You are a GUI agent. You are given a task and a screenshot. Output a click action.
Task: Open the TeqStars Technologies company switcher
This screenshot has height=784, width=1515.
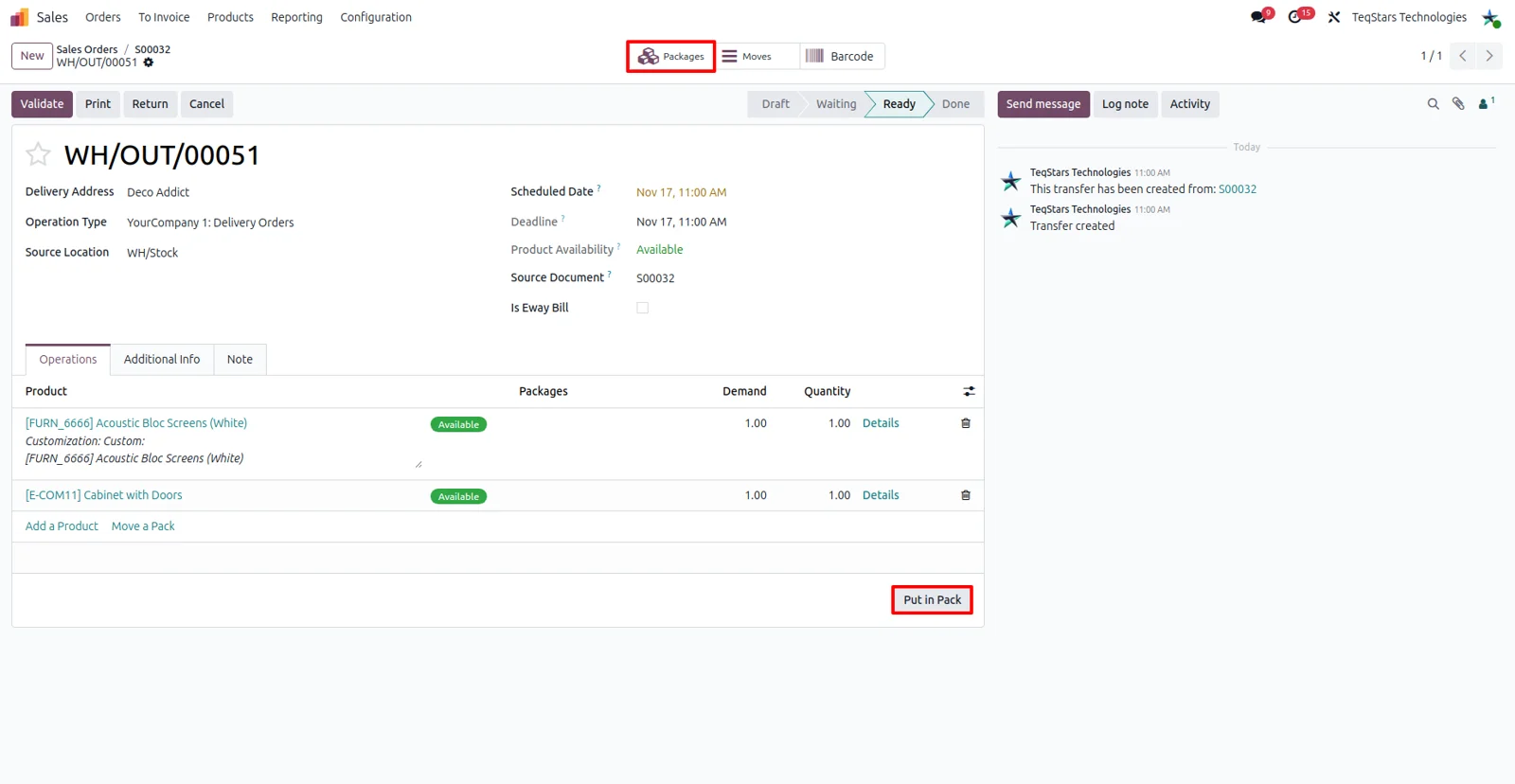(x=1409, y=17)
